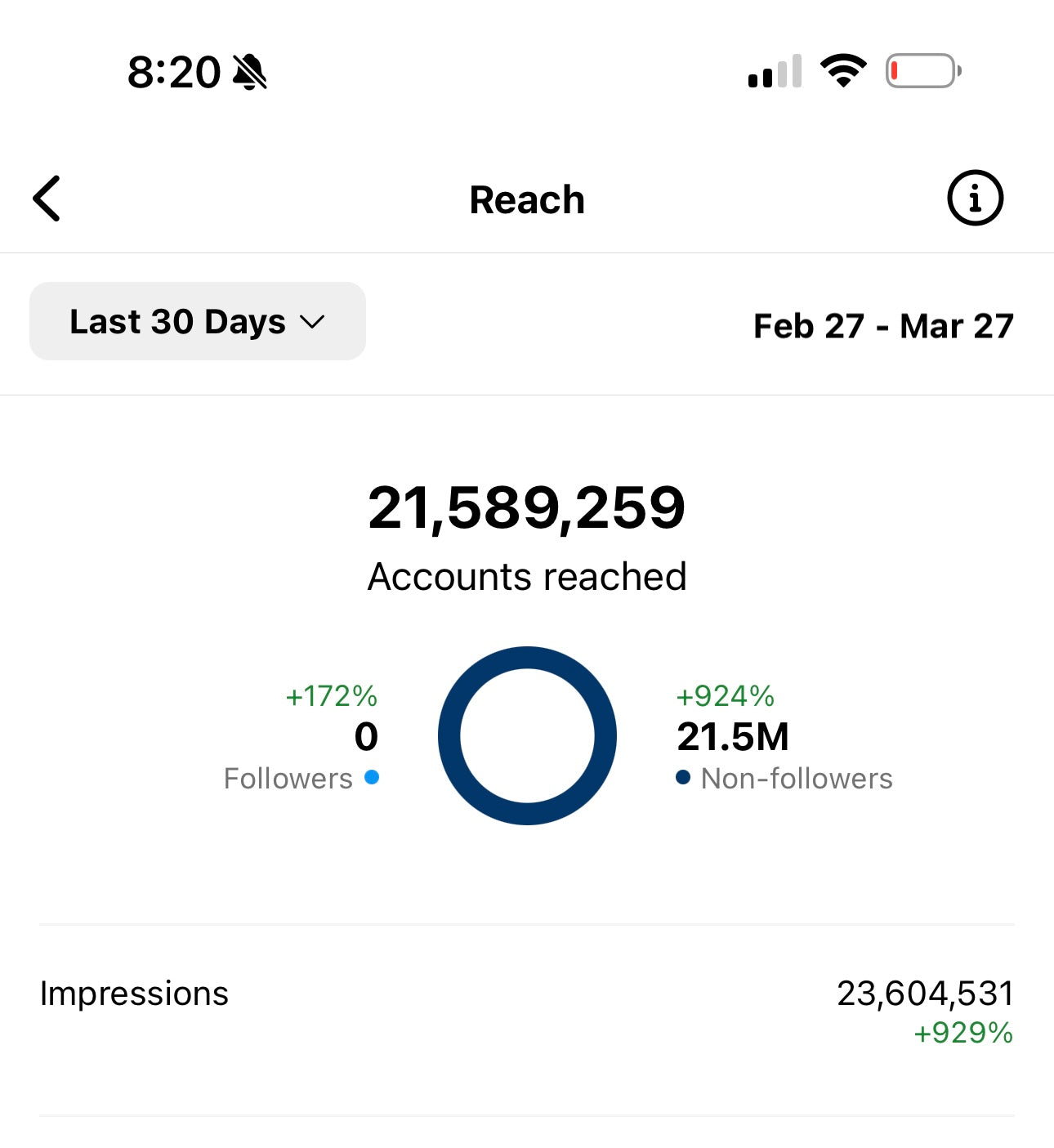
Task: Select the Followers label
Action: pos(288,779)
